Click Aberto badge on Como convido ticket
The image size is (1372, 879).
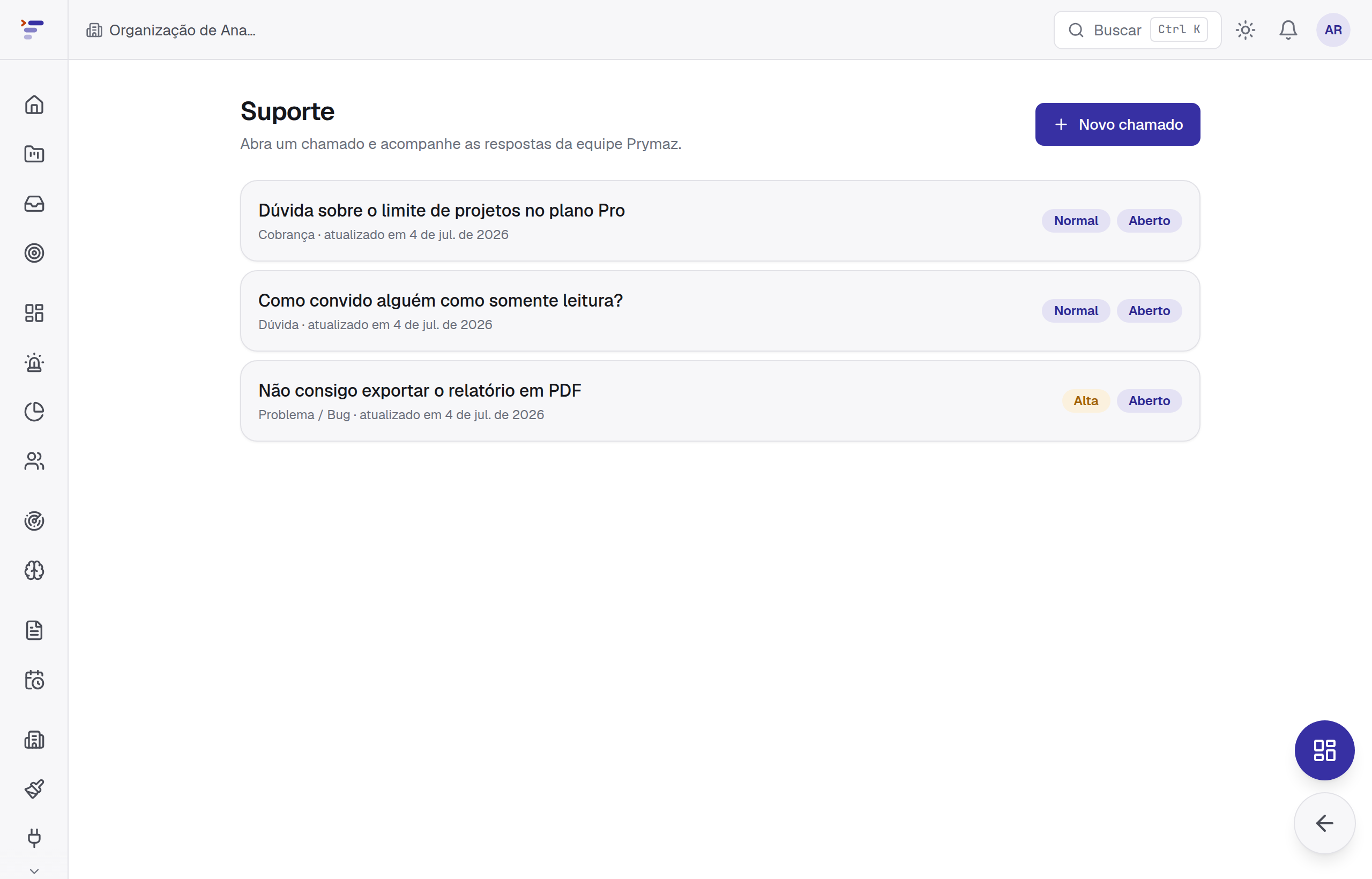[1149, 311]
